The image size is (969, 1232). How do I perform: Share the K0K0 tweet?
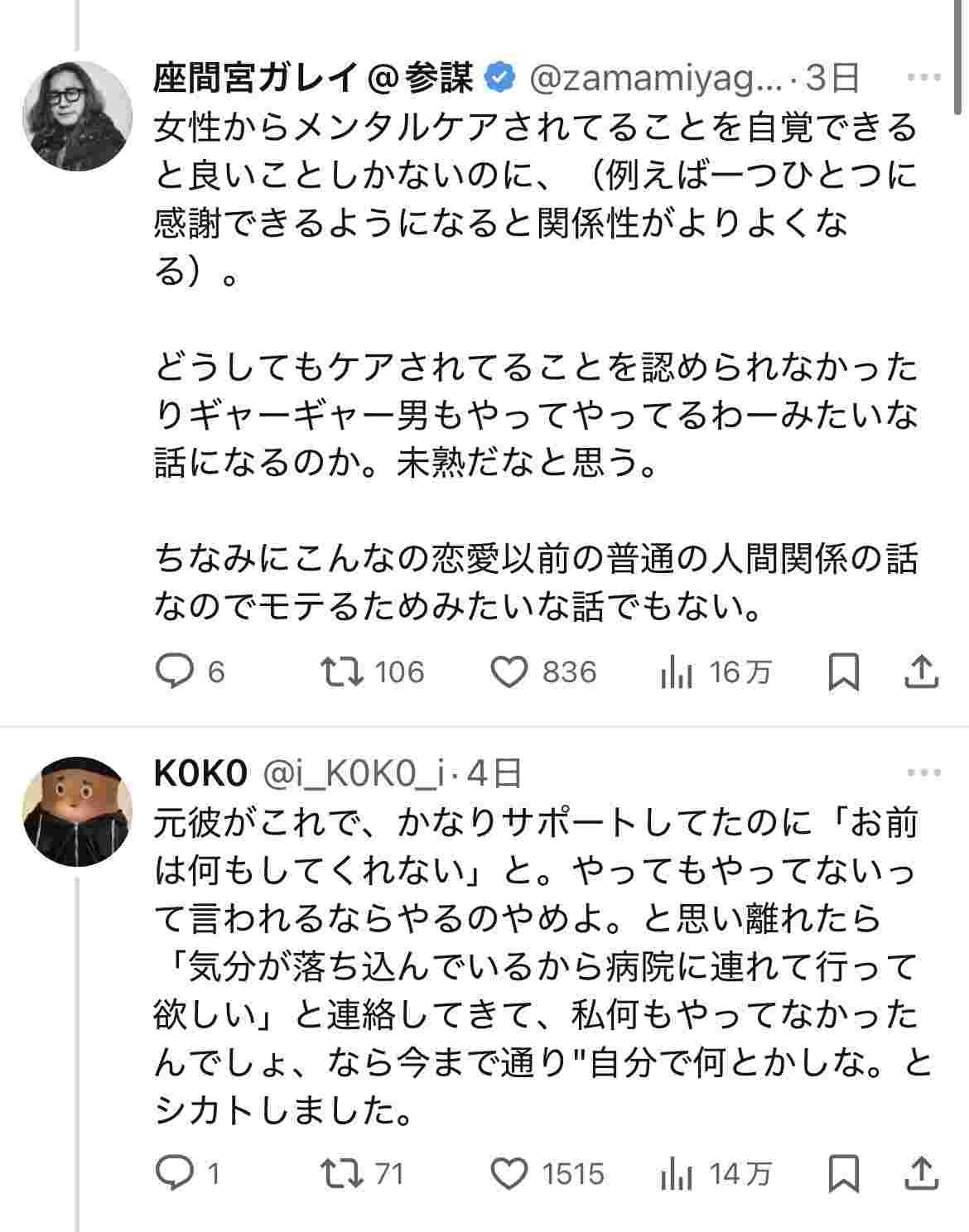click(x=922, y=1173)
